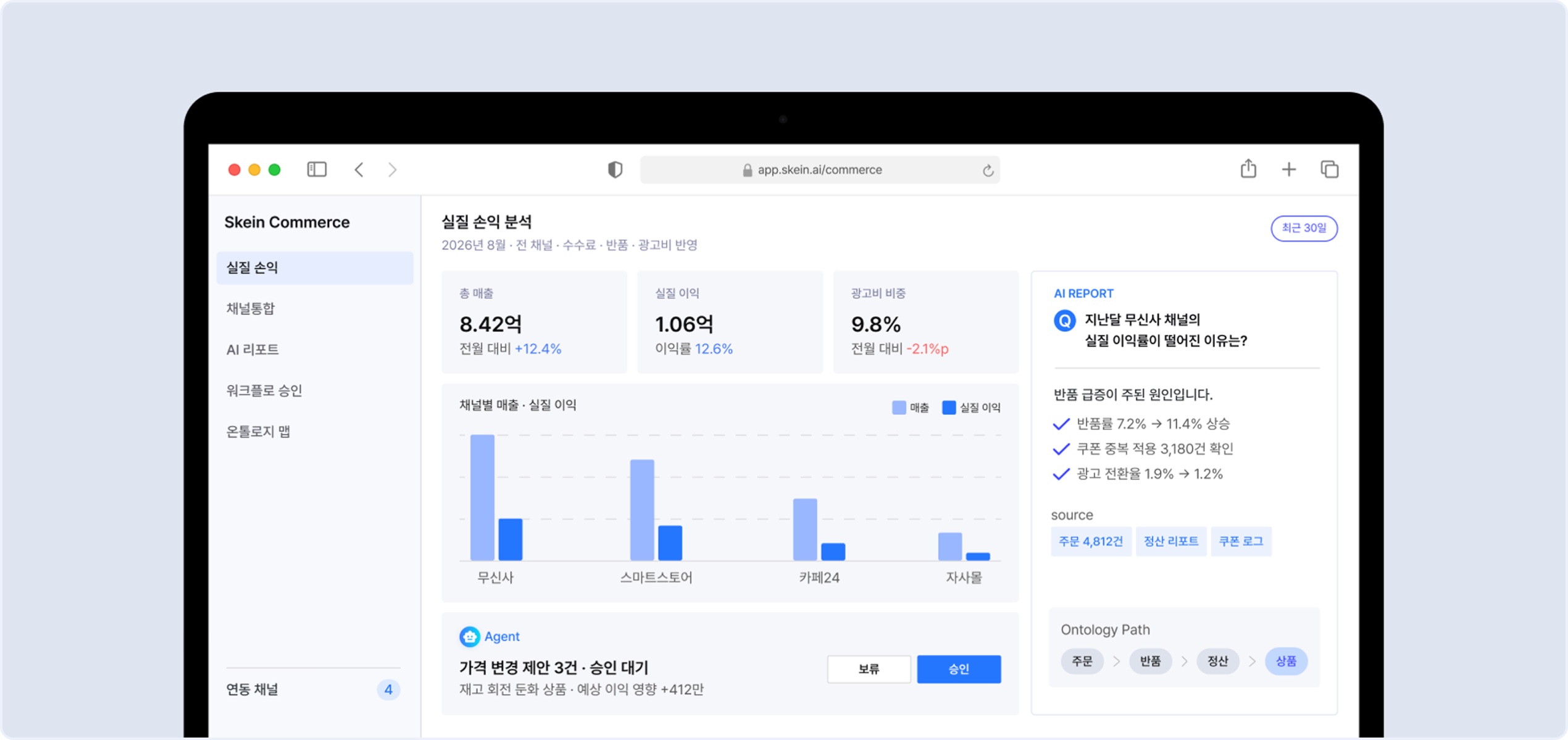The image size is (1568, 740).
Task: Open the privacy shield icon
Action: (x=615, y=169)
